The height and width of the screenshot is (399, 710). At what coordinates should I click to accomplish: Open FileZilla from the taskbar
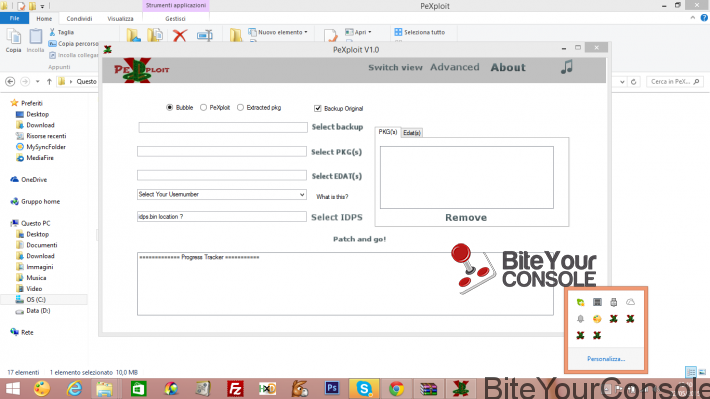point(235,389)
